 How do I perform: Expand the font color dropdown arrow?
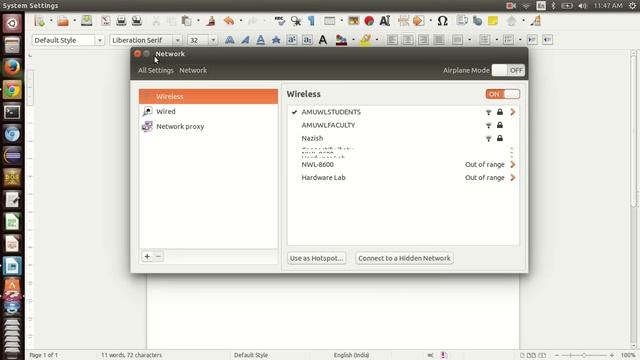353,40
